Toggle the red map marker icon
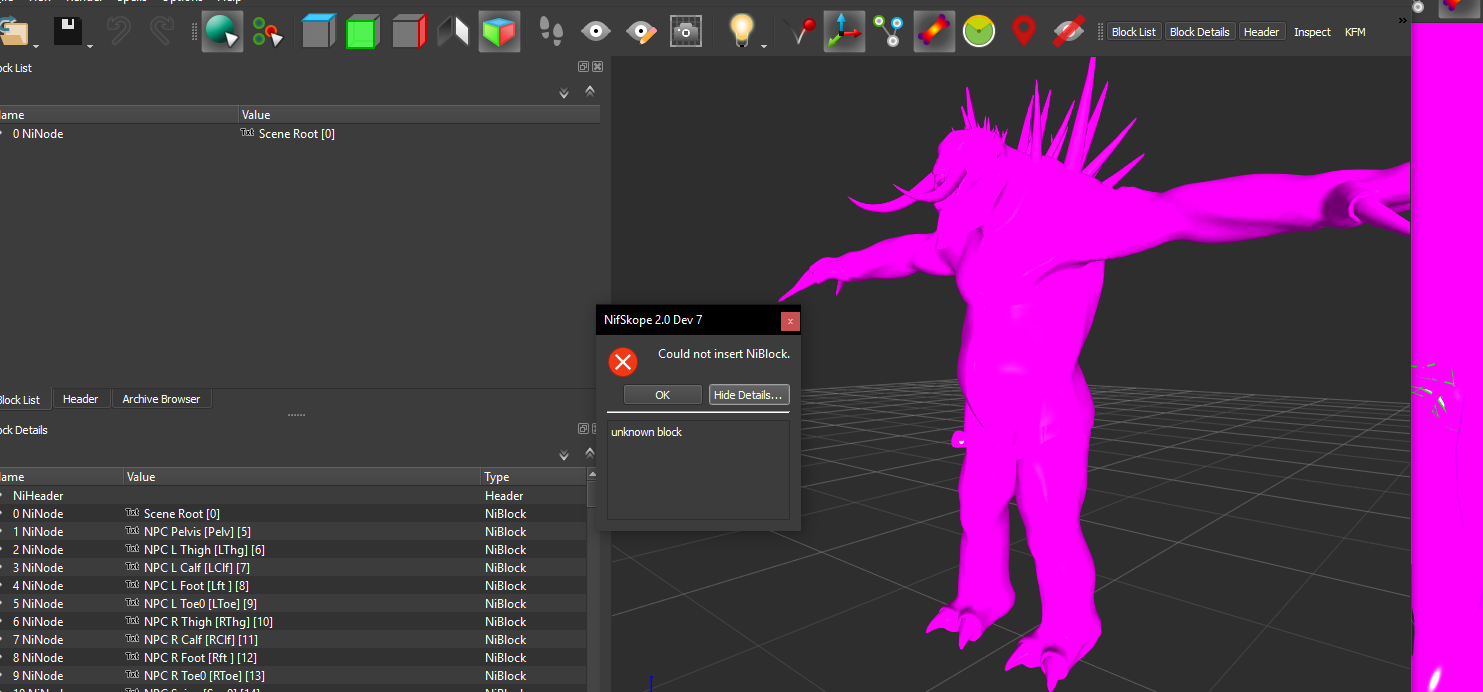This screenshot has height=692, width=1483. click(x=1023, y=32)
